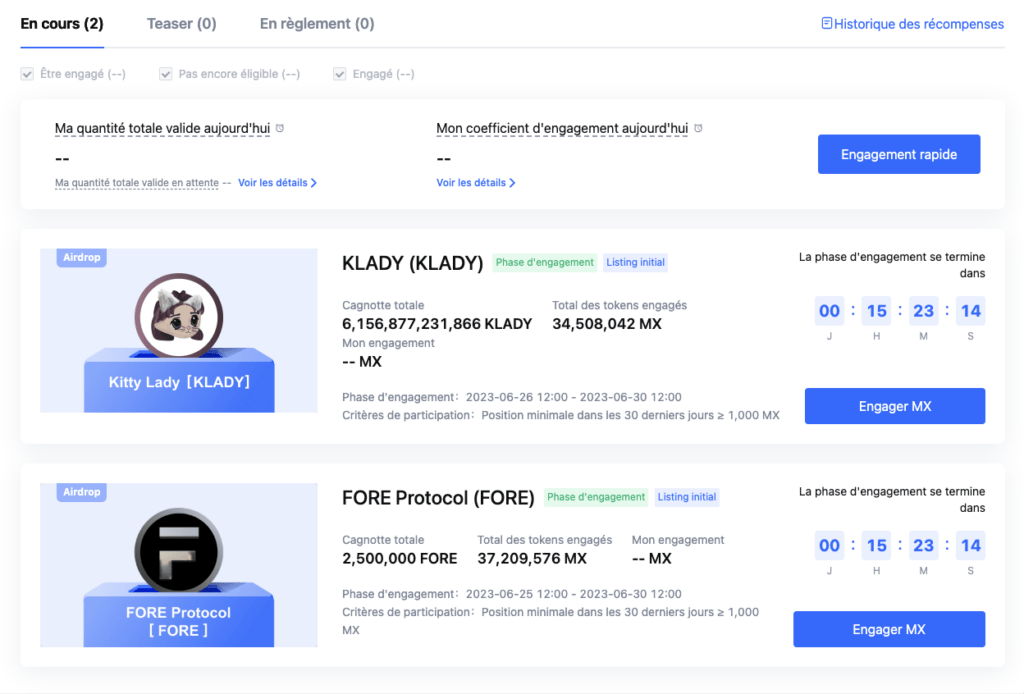Open the En règlement (0) tab
This screenshot has height=694, width=1024.
pos(317,24)
